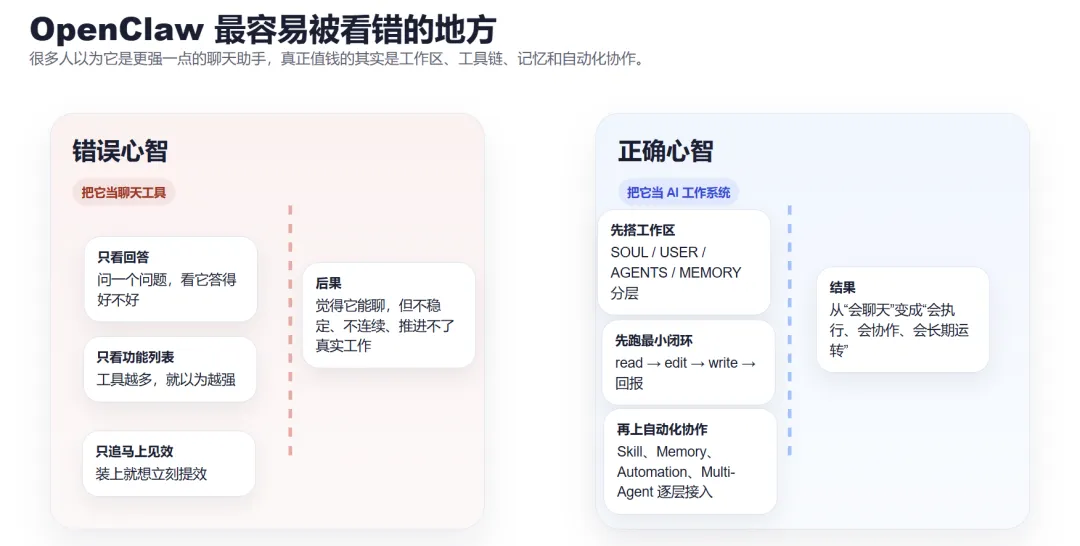Open the '先跑最小闭环' card
Viewport: 1080px width, 546px height.
689,363
